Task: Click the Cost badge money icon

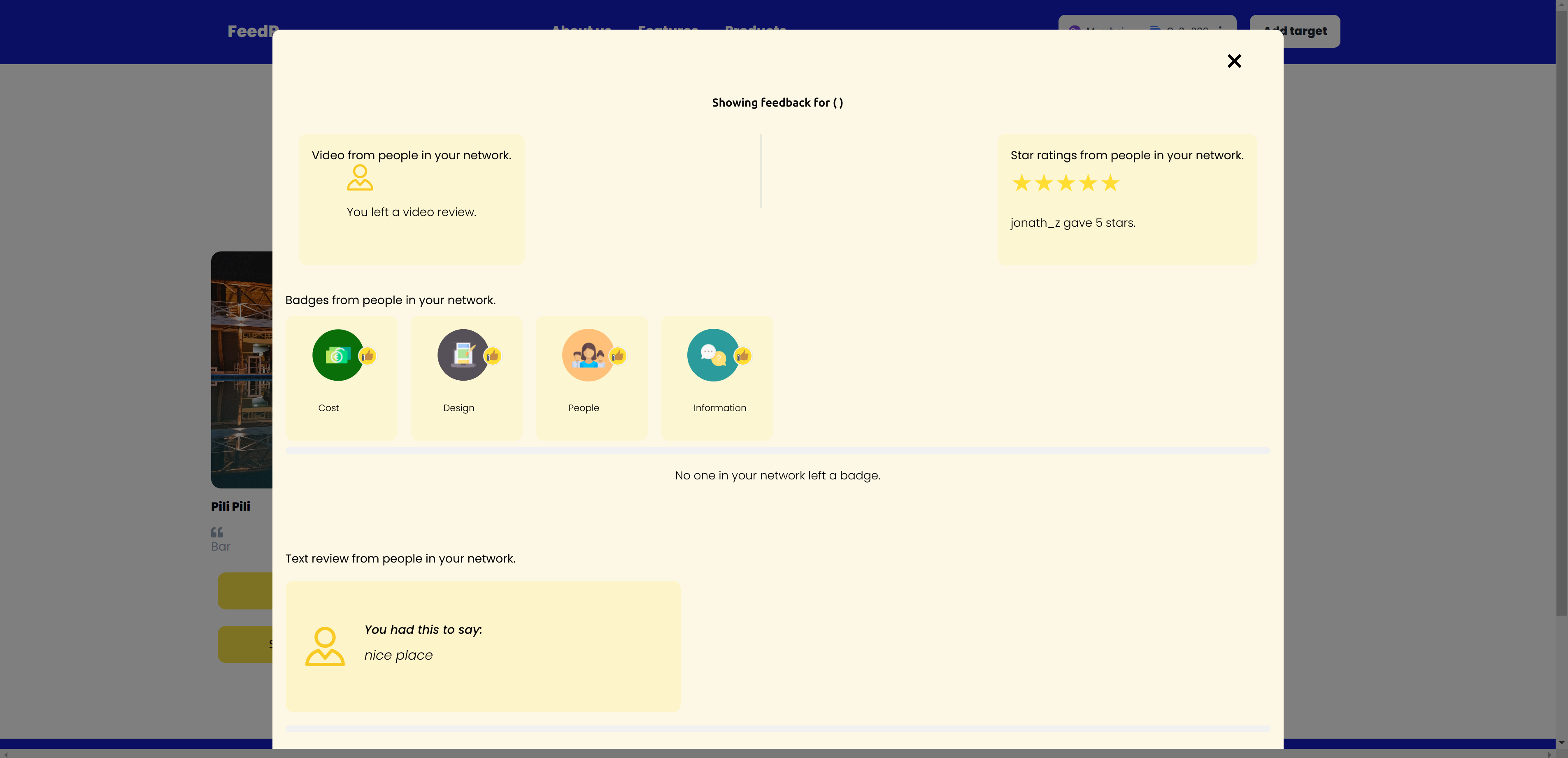Action: [338, 355]
